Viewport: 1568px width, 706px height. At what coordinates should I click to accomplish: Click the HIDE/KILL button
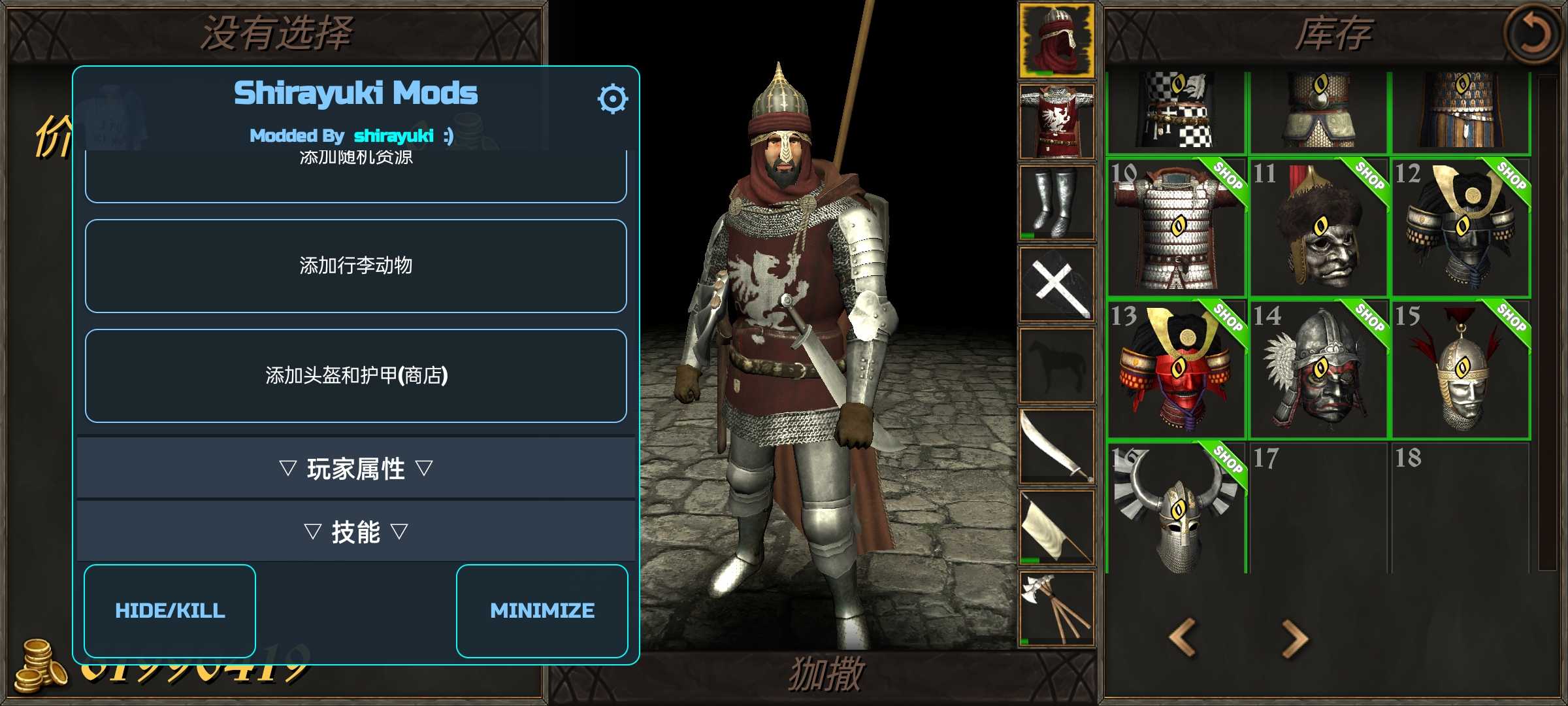coord(170,611)
